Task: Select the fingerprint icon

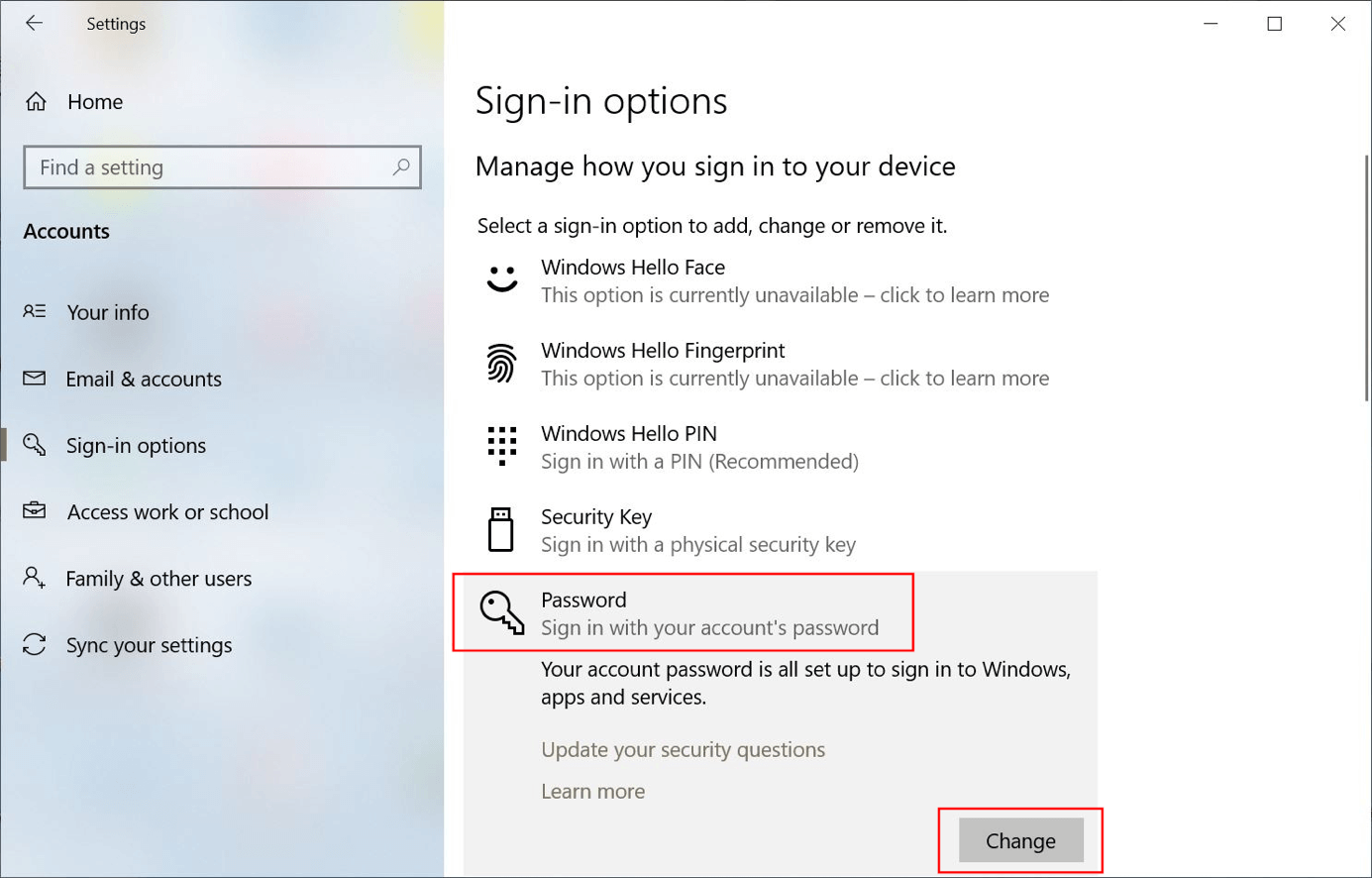Action: click(x=501, y=364)
